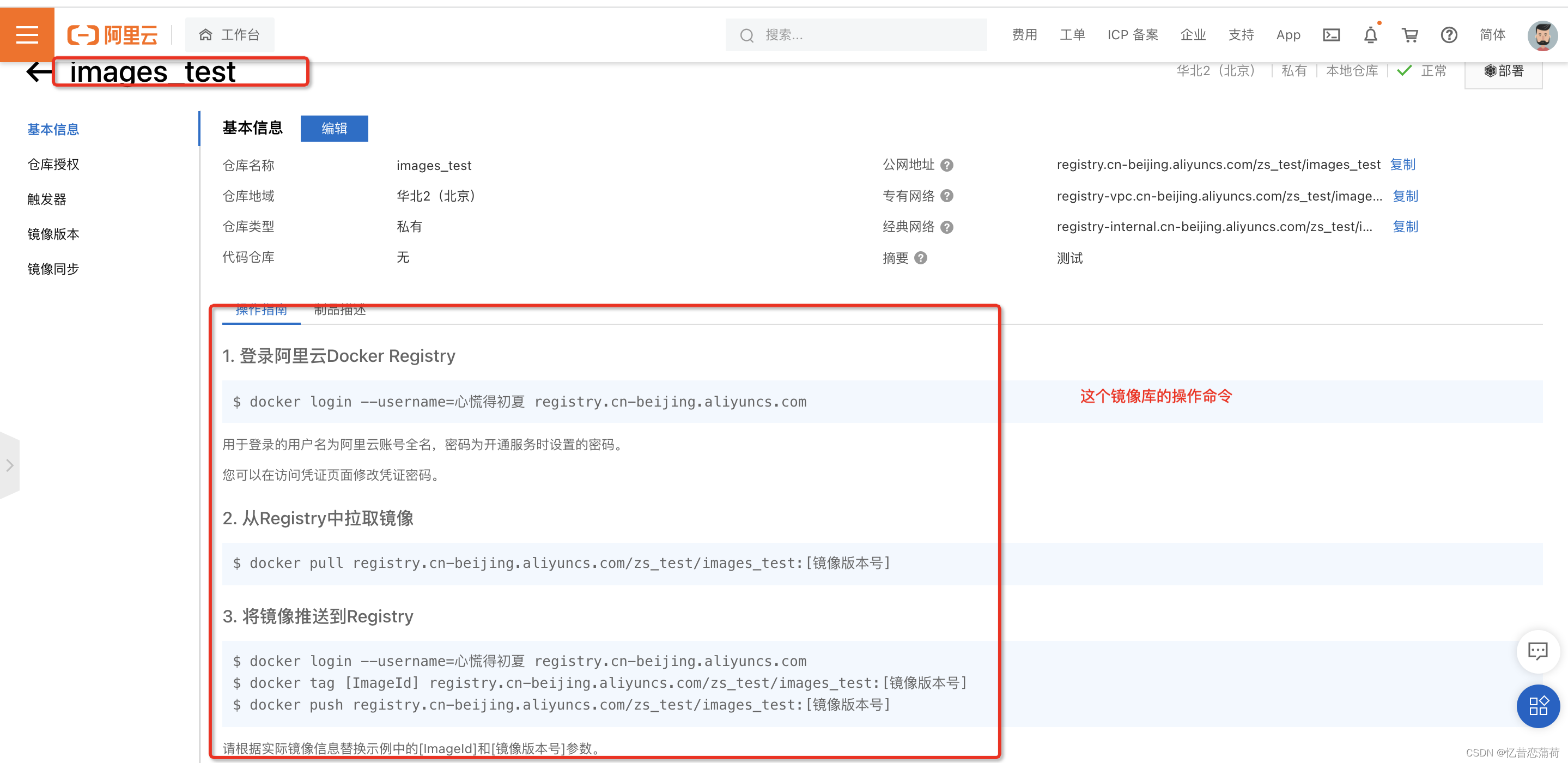Image resolution: width=1568 pixels, height=763 pixels.
Task: Copy the 公网地址 registry address
Action: tap(1402, 165)
